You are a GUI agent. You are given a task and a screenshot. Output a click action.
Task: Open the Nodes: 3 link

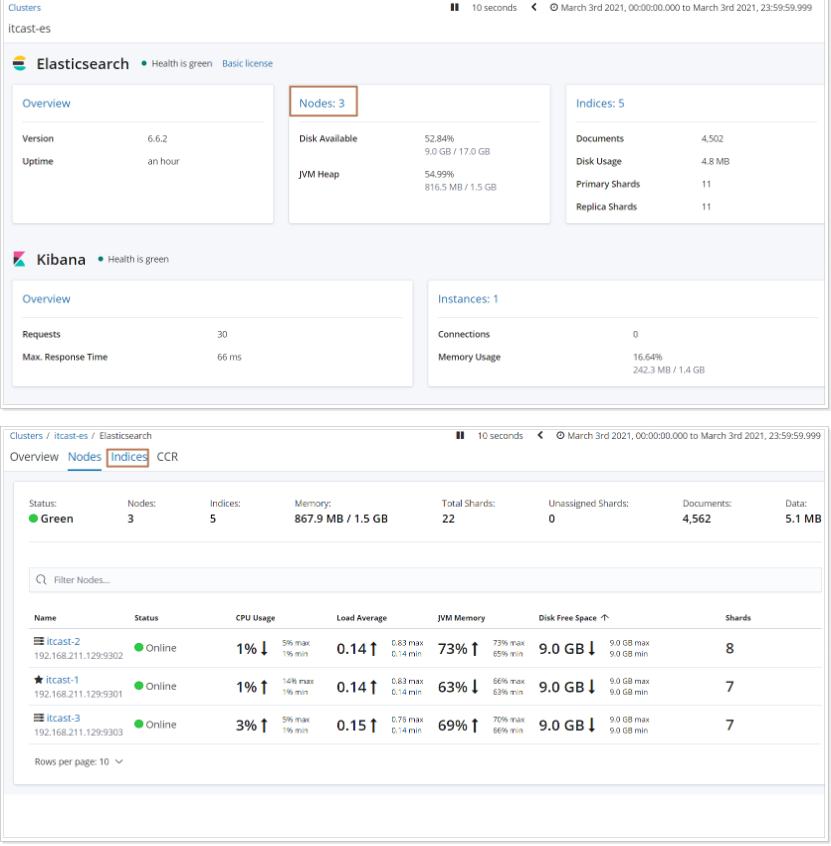(322, 103)
